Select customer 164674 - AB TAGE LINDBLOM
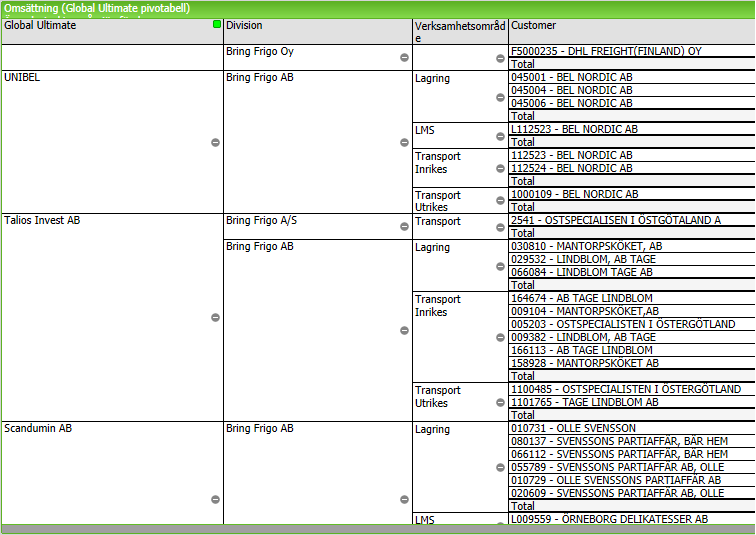756x535 pixels. click(632, 298)
